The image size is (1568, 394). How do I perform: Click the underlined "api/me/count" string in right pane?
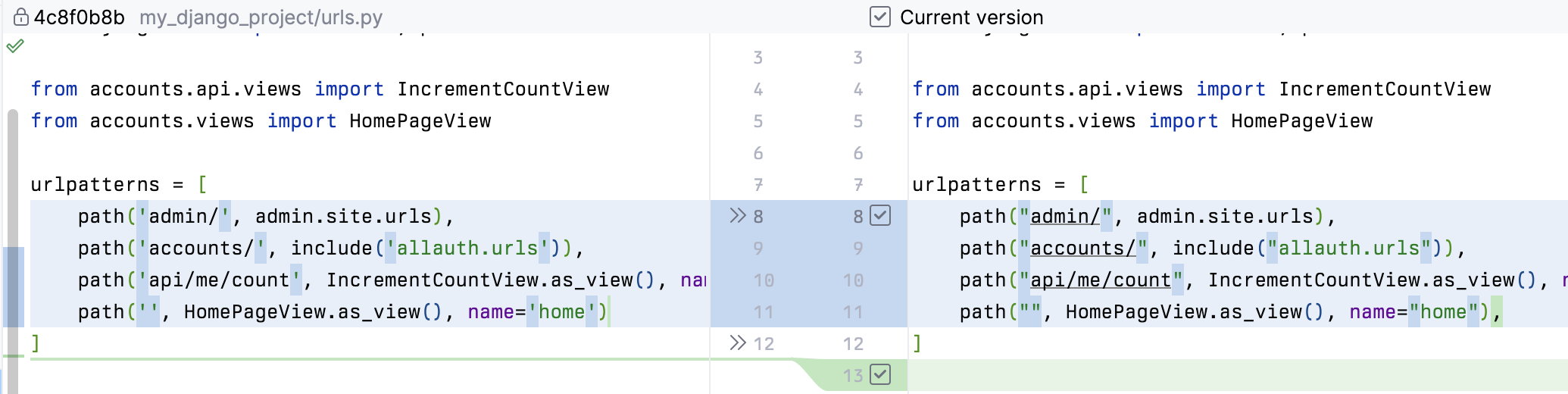coord(1101,280)
